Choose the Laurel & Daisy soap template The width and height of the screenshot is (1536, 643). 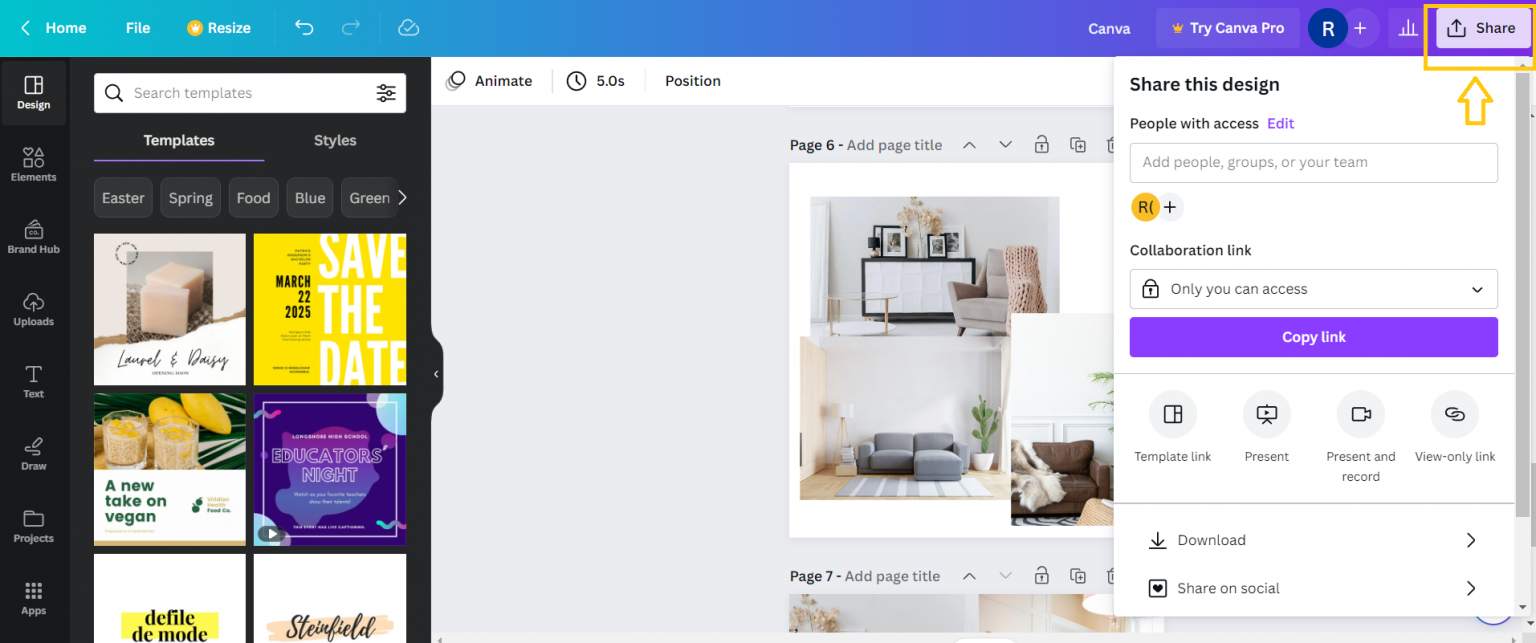point(170,309)
